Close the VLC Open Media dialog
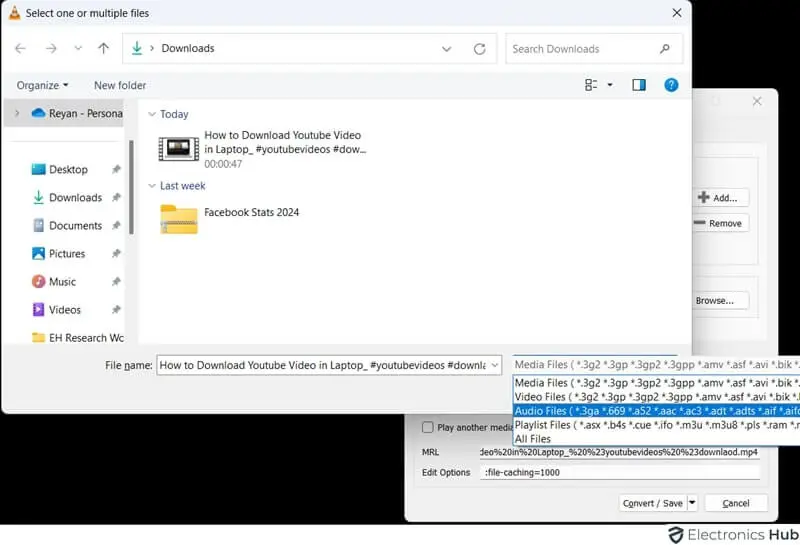This screenshot has width=800, height=545. [757, 102]
